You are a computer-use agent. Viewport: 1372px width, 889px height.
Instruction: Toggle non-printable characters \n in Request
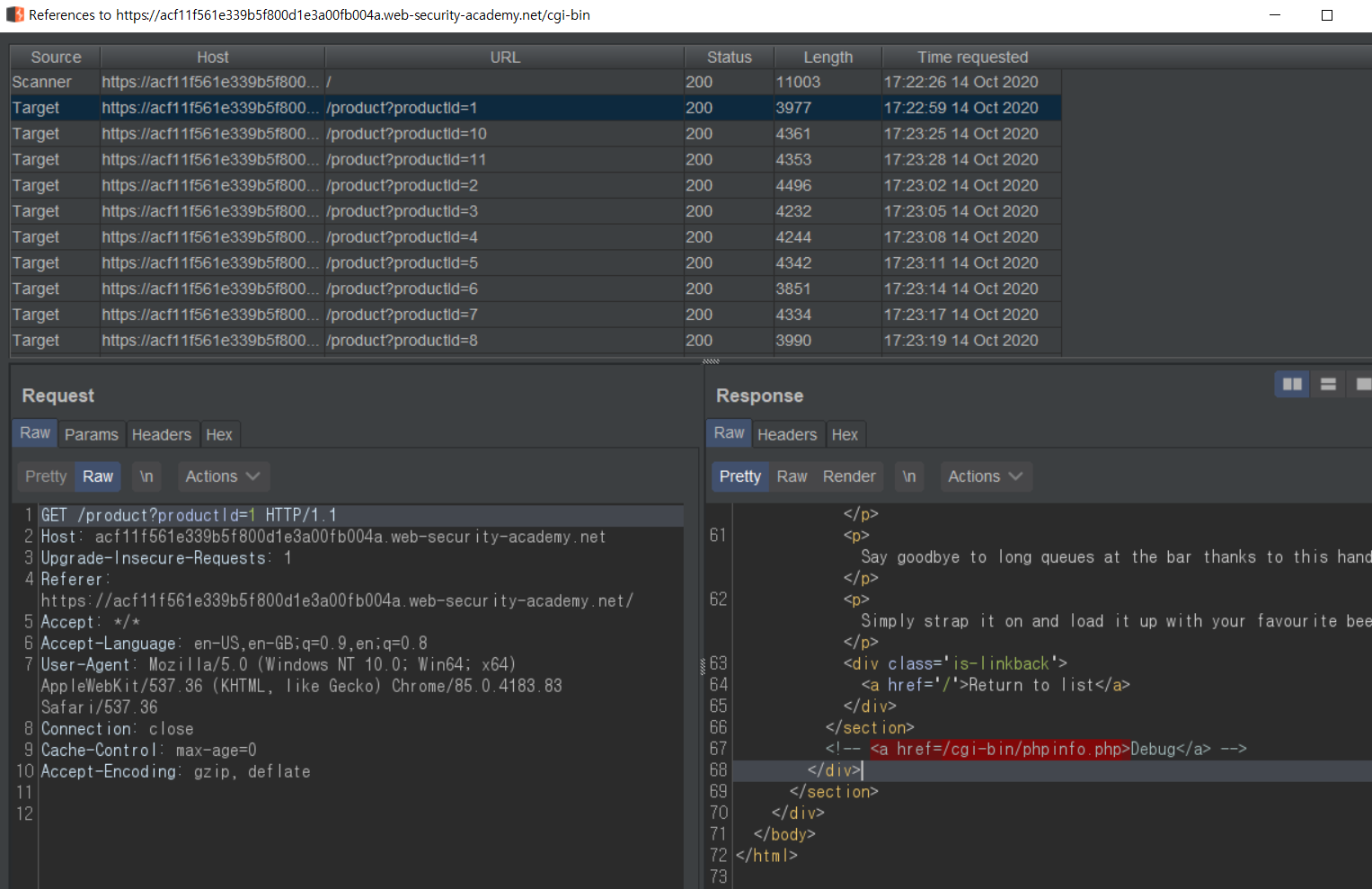click(x=146, y=476)
